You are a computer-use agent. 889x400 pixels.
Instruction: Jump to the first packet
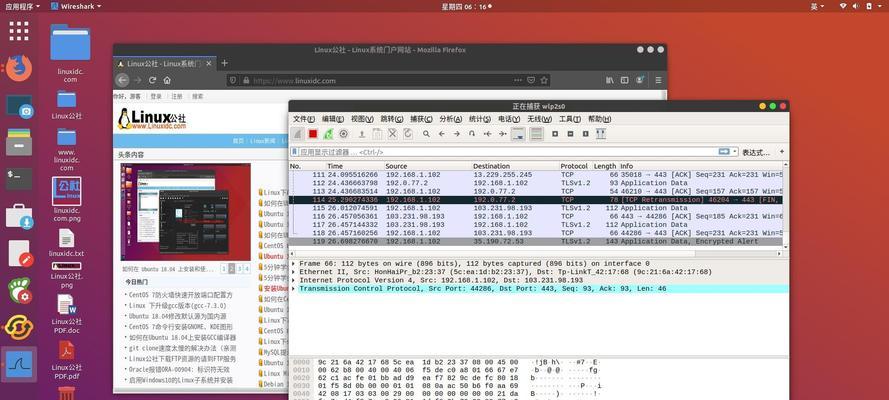pos(487,134)
